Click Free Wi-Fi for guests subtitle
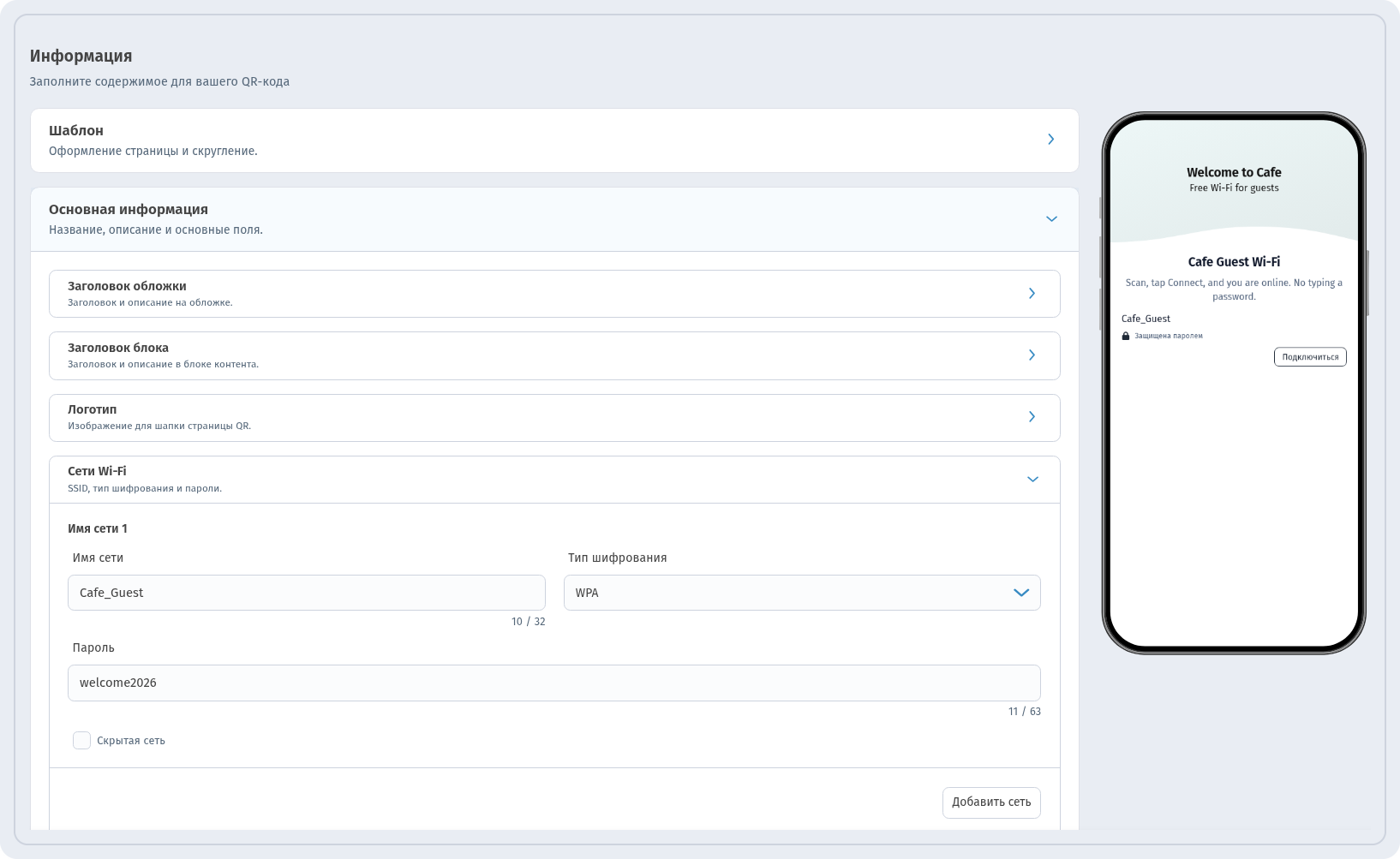The image size is (1400, 859). tap(1234, 188)
